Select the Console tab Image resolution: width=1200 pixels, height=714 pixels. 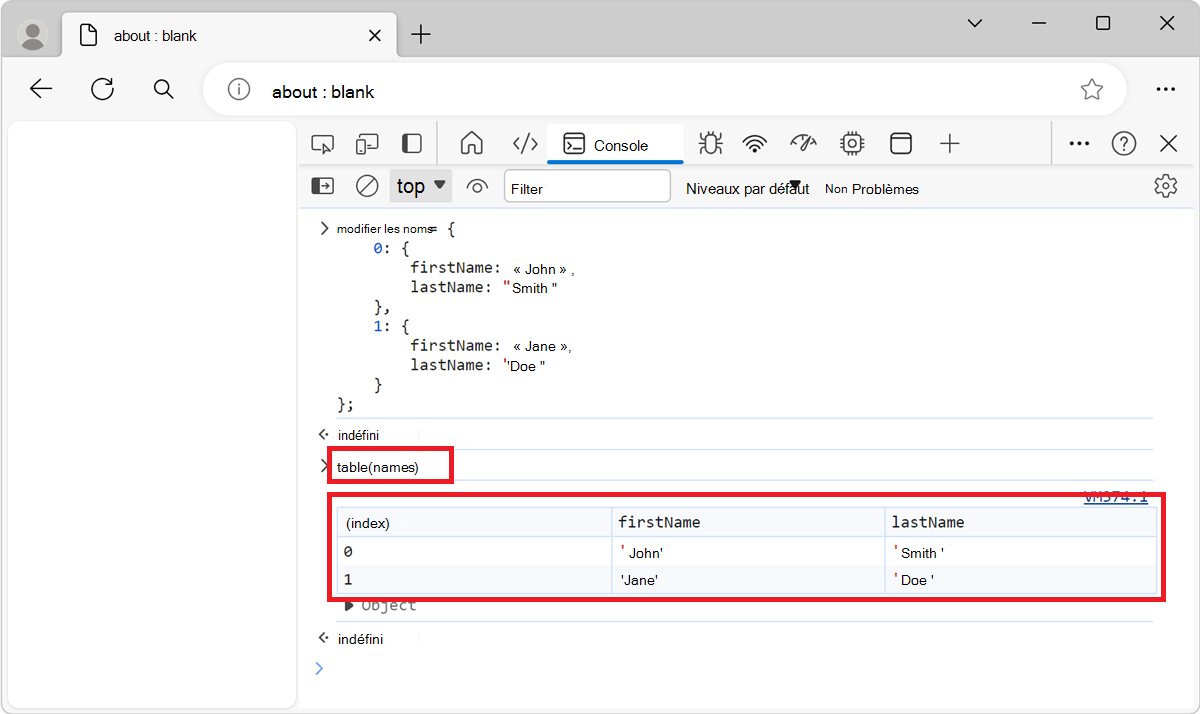click(x=615, y=145)
